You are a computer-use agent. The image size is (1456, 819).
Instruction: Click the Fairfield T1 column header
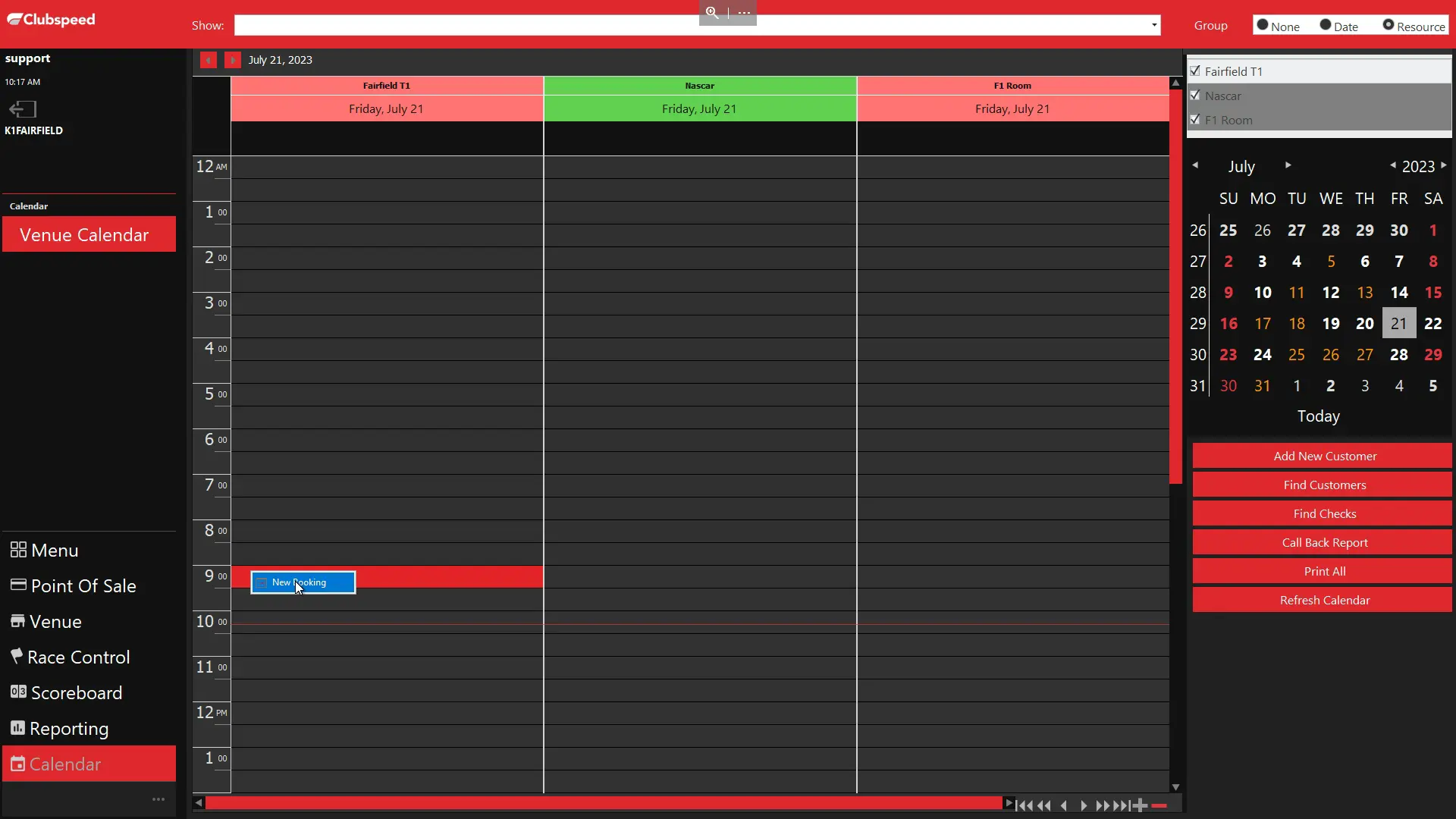point(387,86)
